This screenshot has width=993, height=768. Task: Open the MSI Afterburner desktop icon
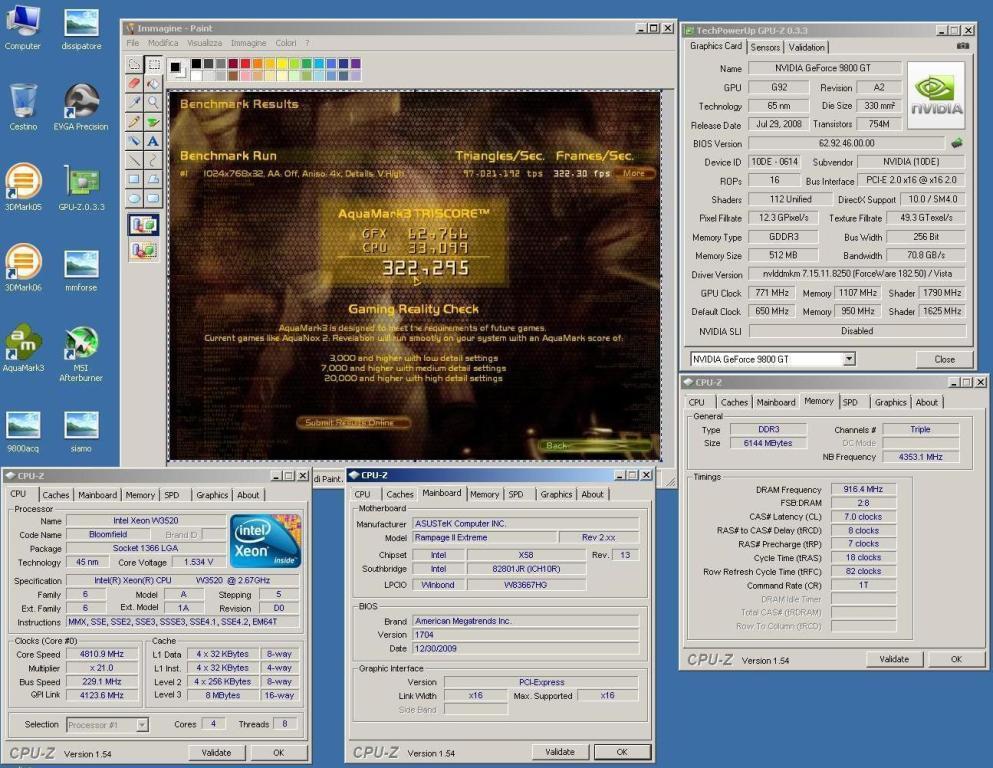click(x=81, y=353)
